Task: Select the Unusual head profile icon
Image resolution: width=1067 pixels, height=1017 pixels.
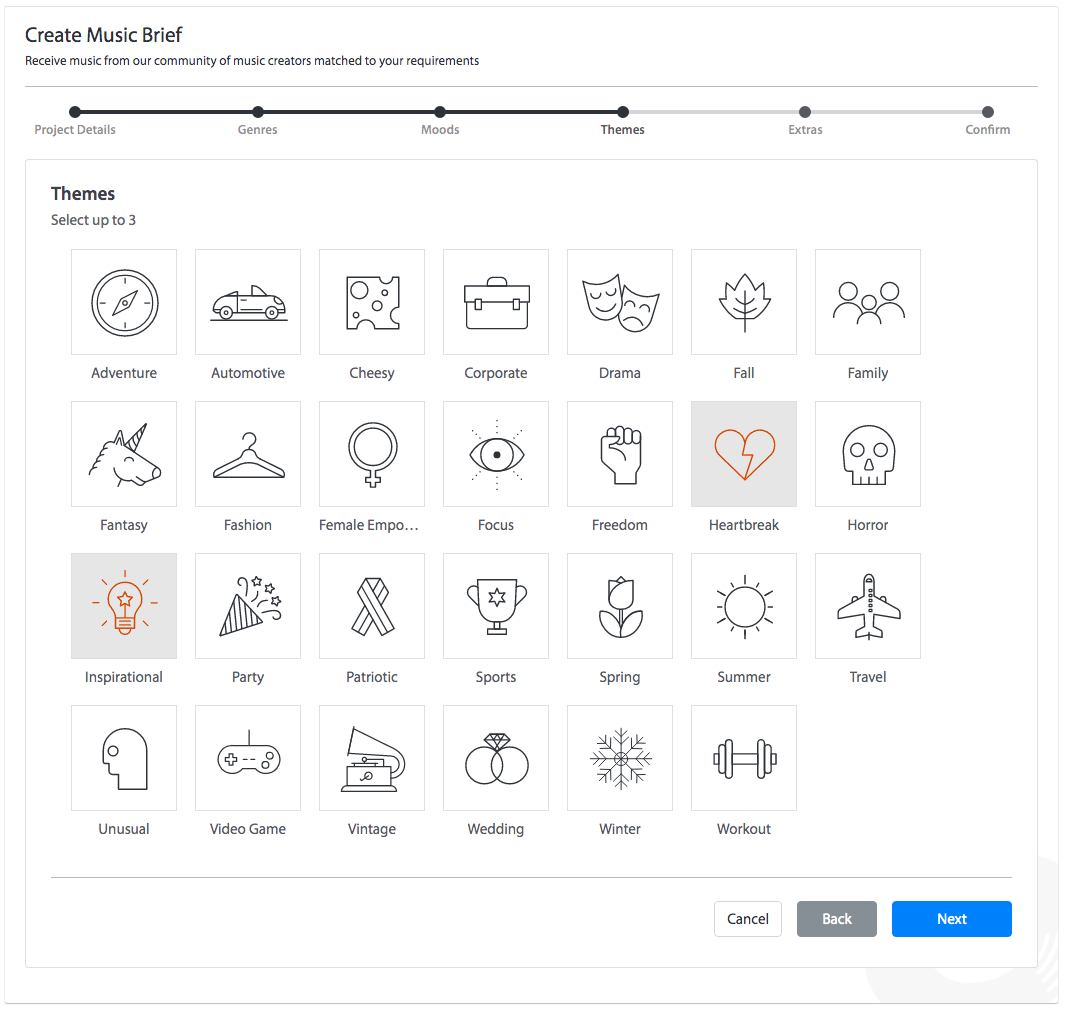Action: [124, 758]
